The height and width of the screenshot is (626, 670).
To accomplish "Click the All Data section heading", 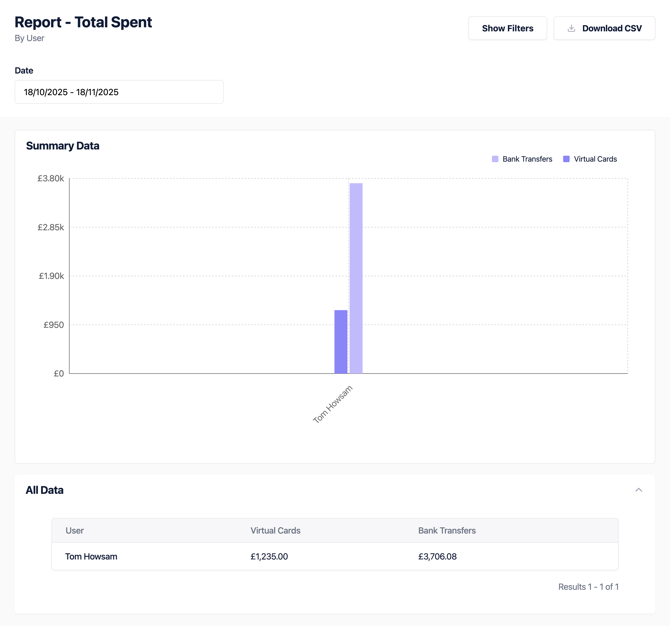I will coord(45,490).
